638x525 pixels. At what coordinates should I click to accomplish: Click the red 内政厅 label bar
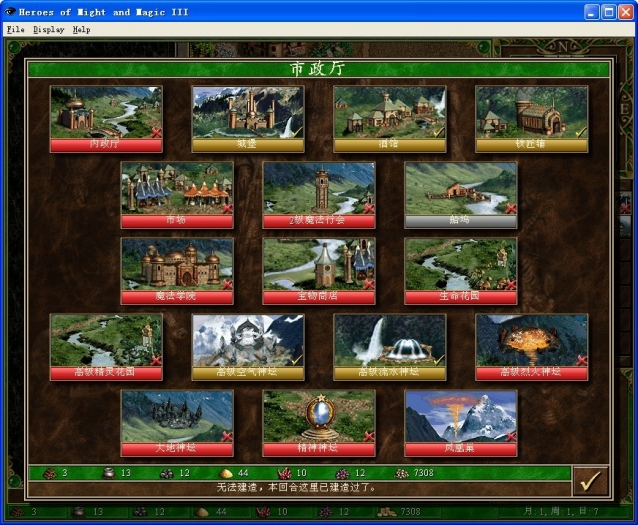[106, 145]
